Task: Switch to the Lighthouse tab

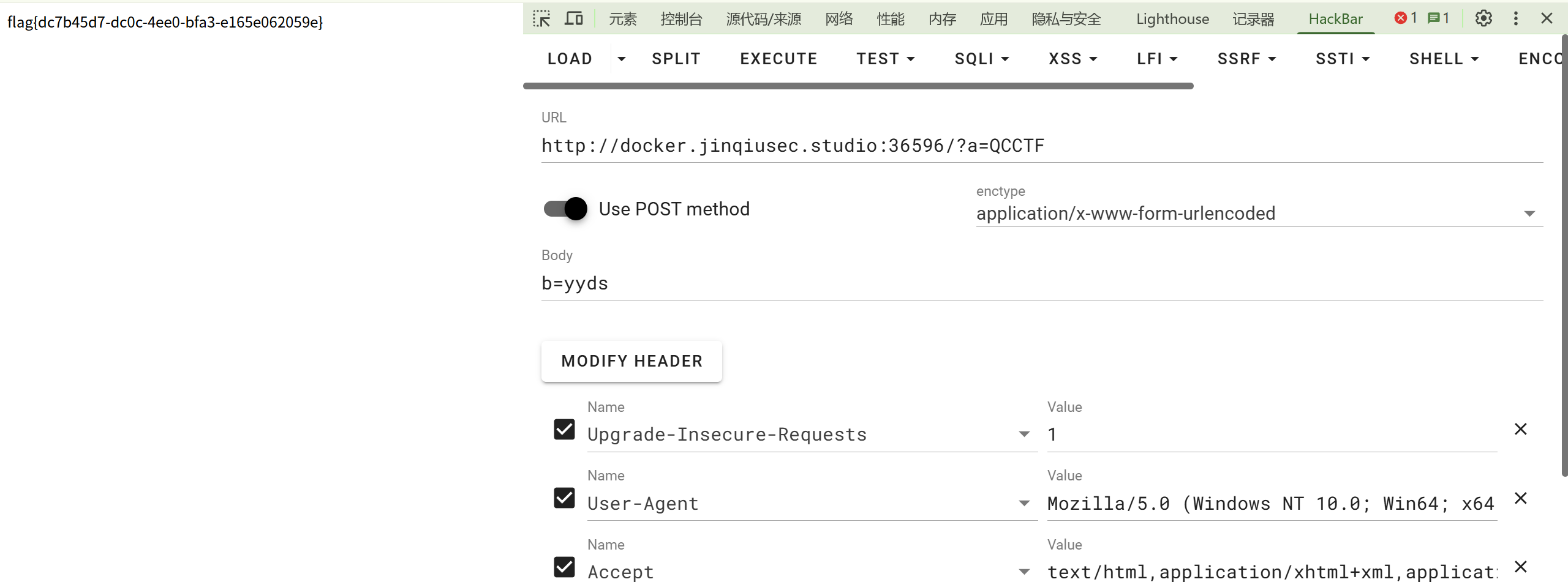Action: tap(1172, 19)
